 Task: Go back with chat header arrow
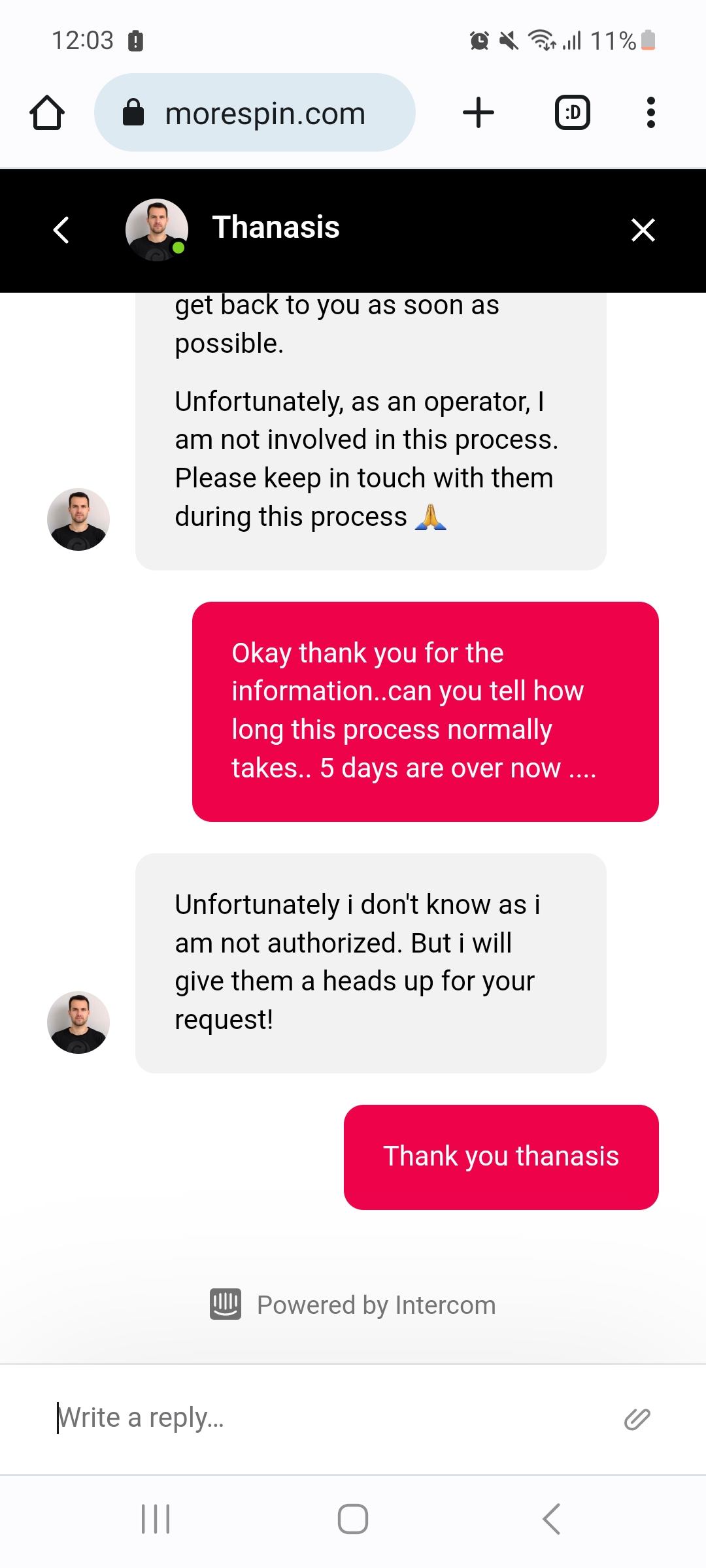(x=61, y=230)
